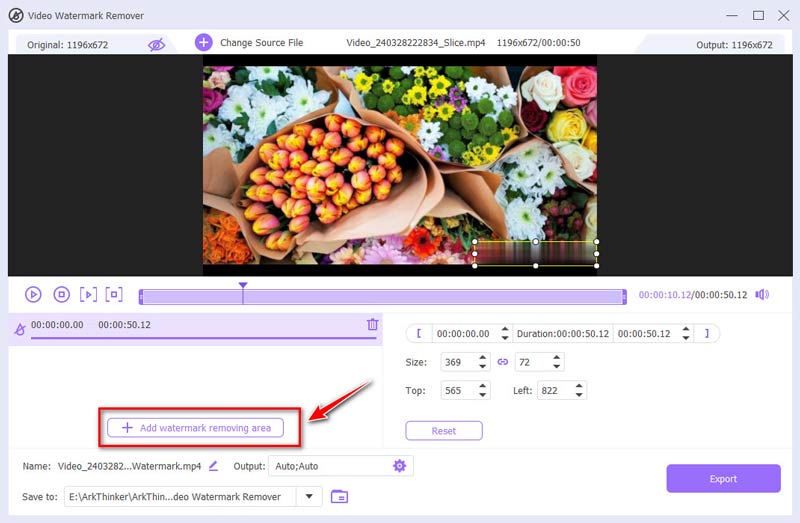
Task: Click the left timeline trim handle
Action: click(141, 297)
